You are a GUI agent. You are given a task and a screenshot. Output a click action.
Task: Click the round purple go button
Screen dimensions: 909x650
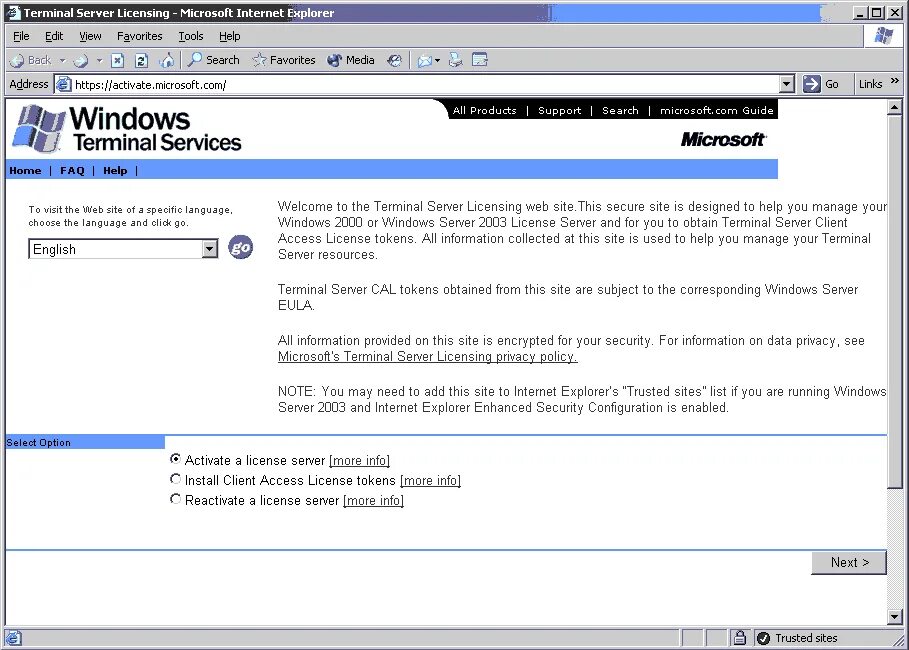[240, 248]
